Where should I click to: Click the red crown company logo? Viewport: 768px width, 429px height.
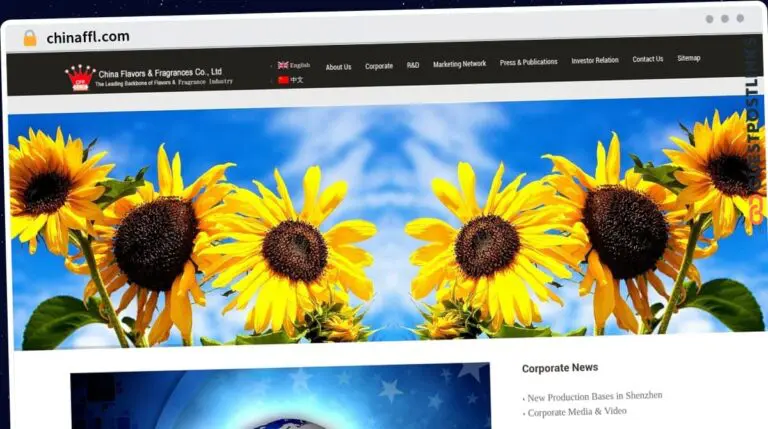point(79,78)
